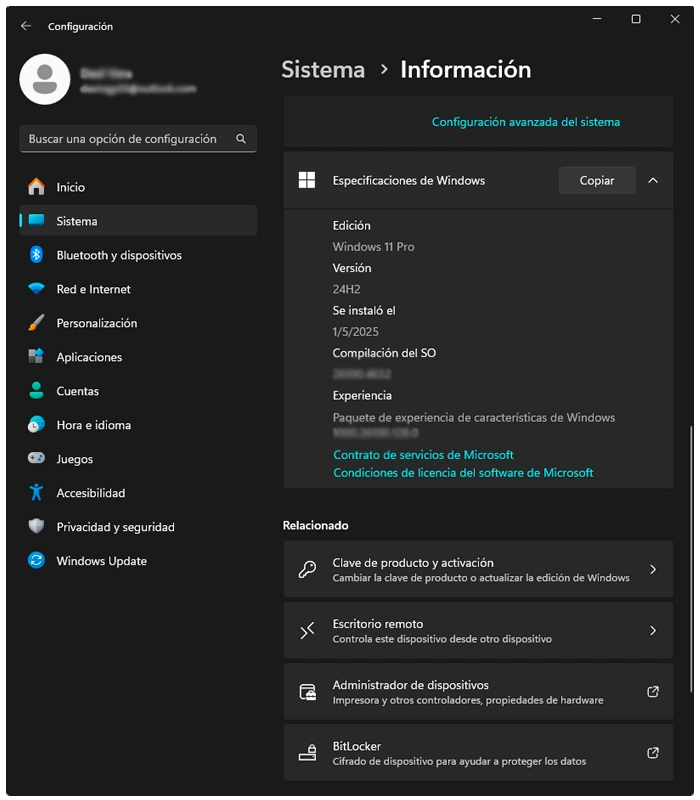700x800 pixels.
Task: Click the Windows logo in Especificaciones
Action: pyautogui.click(x=307, y=180)
